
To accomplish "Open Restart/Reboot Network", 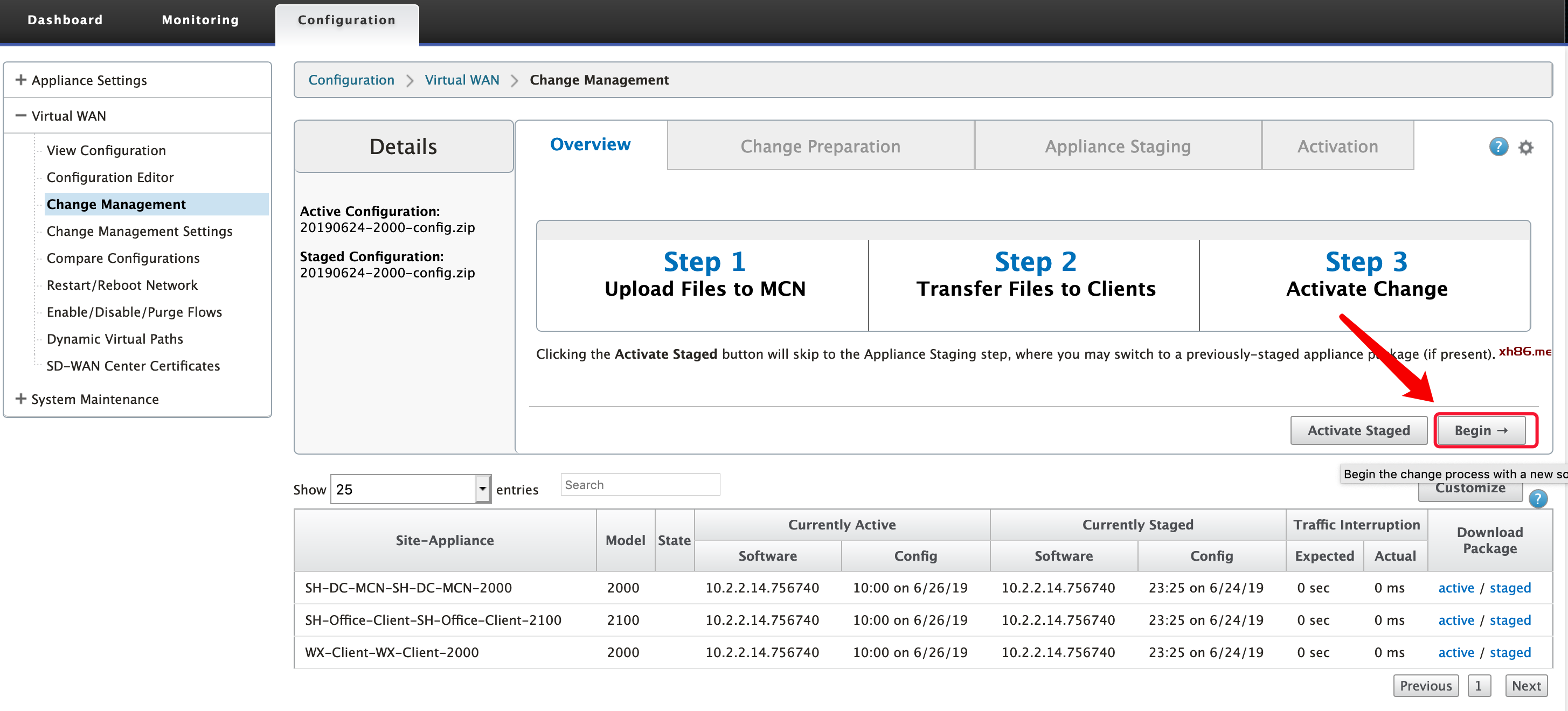I will pos(122,285).
